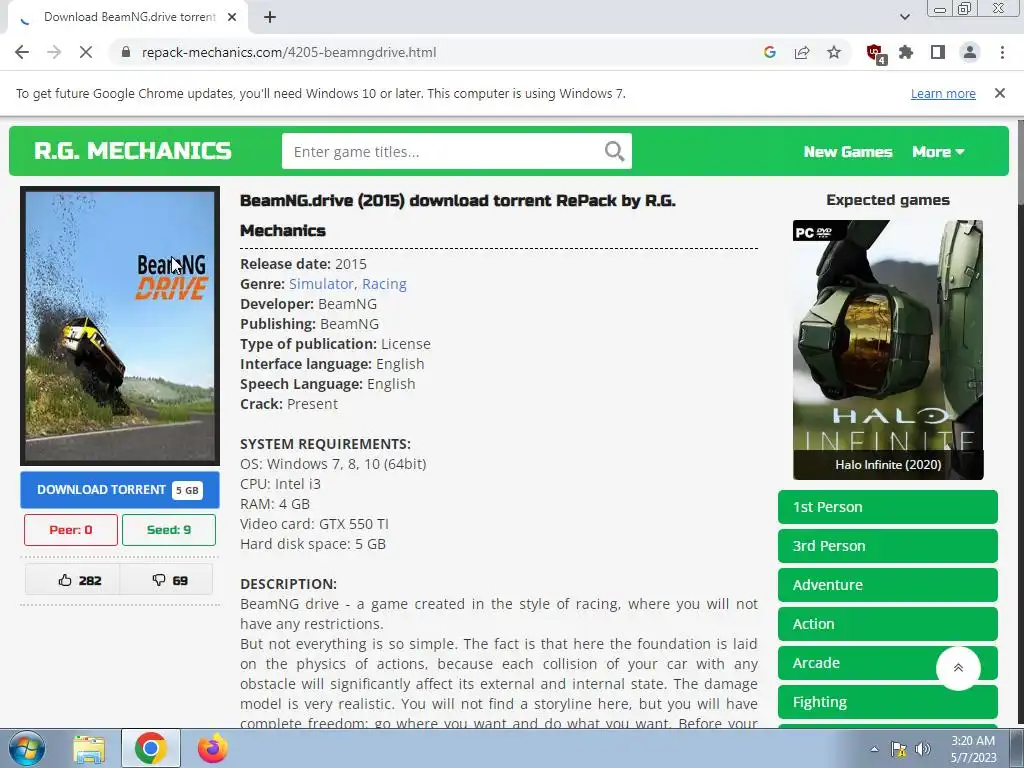Click the R.G. MECHANICS site logo

coord(133,151)
